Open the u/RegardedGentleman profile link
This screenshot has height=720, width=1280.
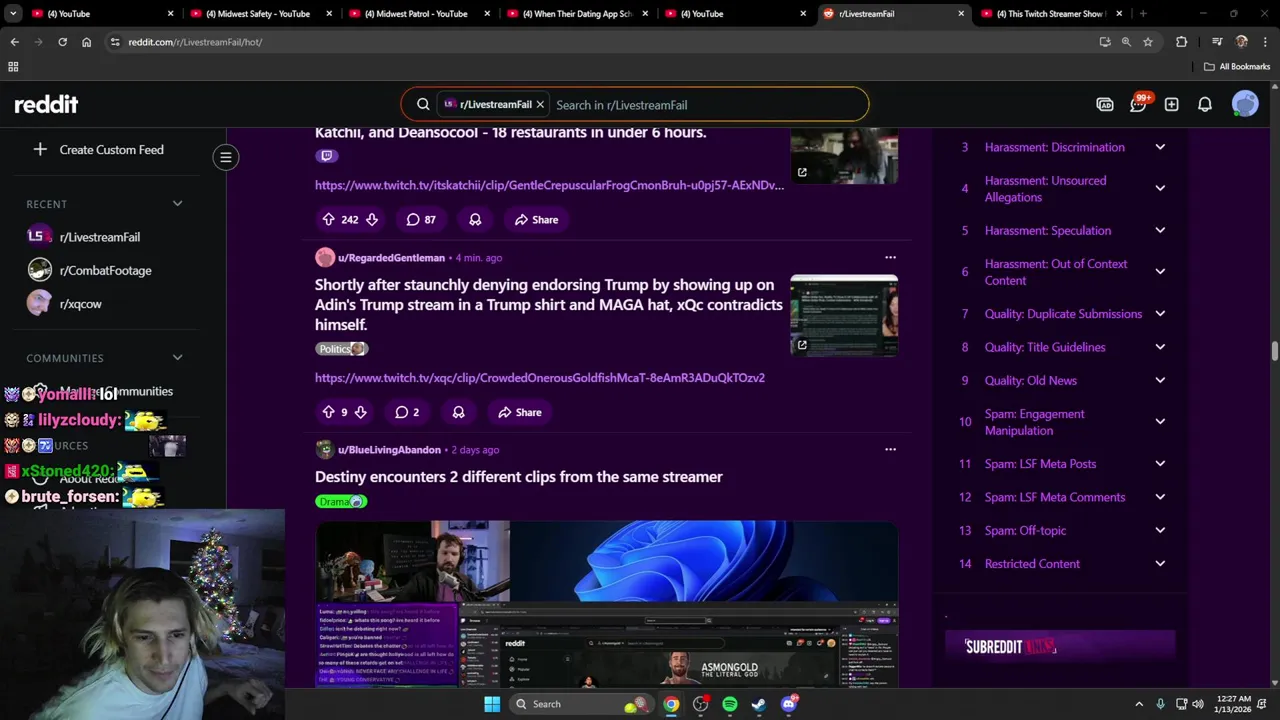click(391, 258)
